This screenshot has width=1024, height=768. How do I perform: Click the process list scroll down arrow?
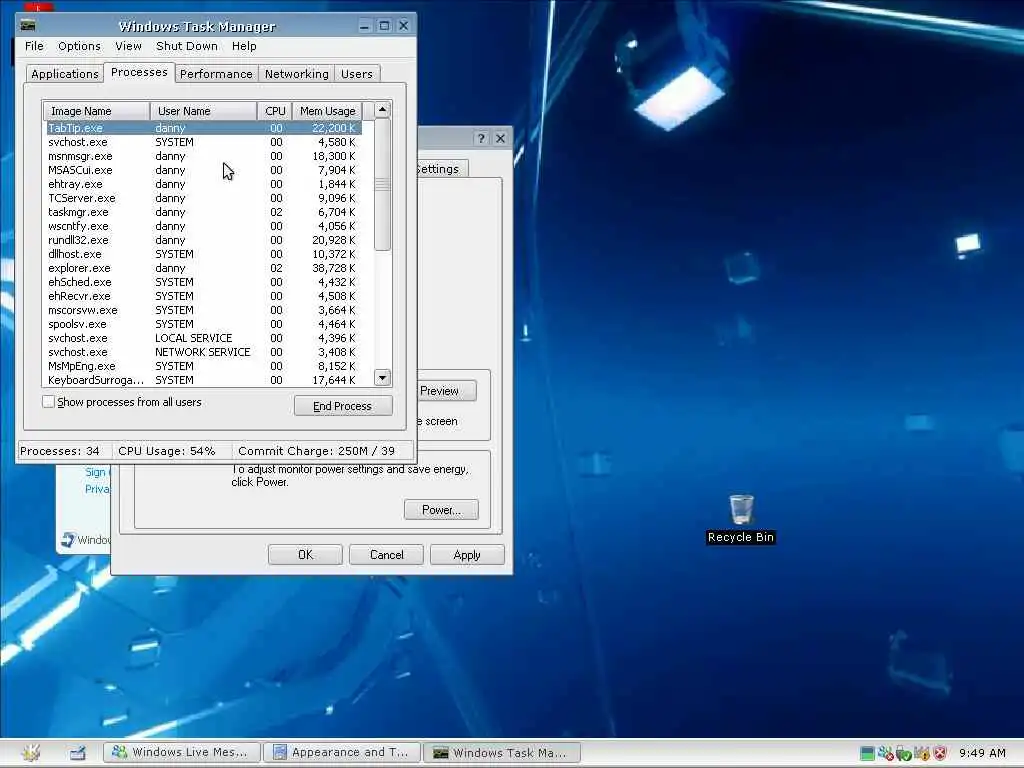[x=383, y=377]
